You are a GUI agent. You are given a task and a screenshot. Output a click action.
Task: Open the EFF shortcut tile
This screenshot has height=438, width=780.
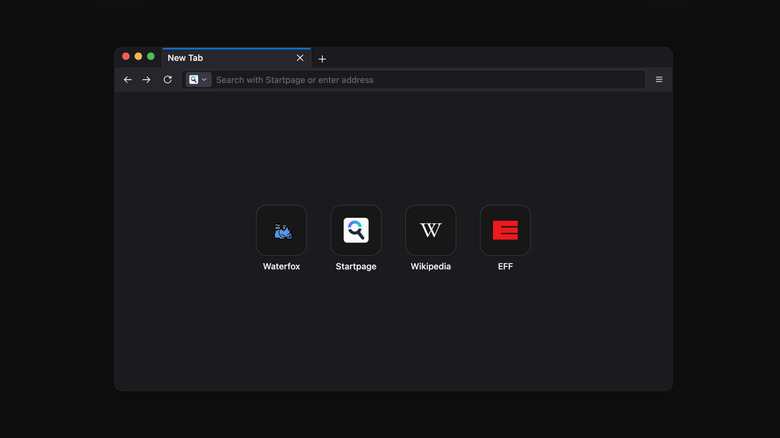point(505,230)
